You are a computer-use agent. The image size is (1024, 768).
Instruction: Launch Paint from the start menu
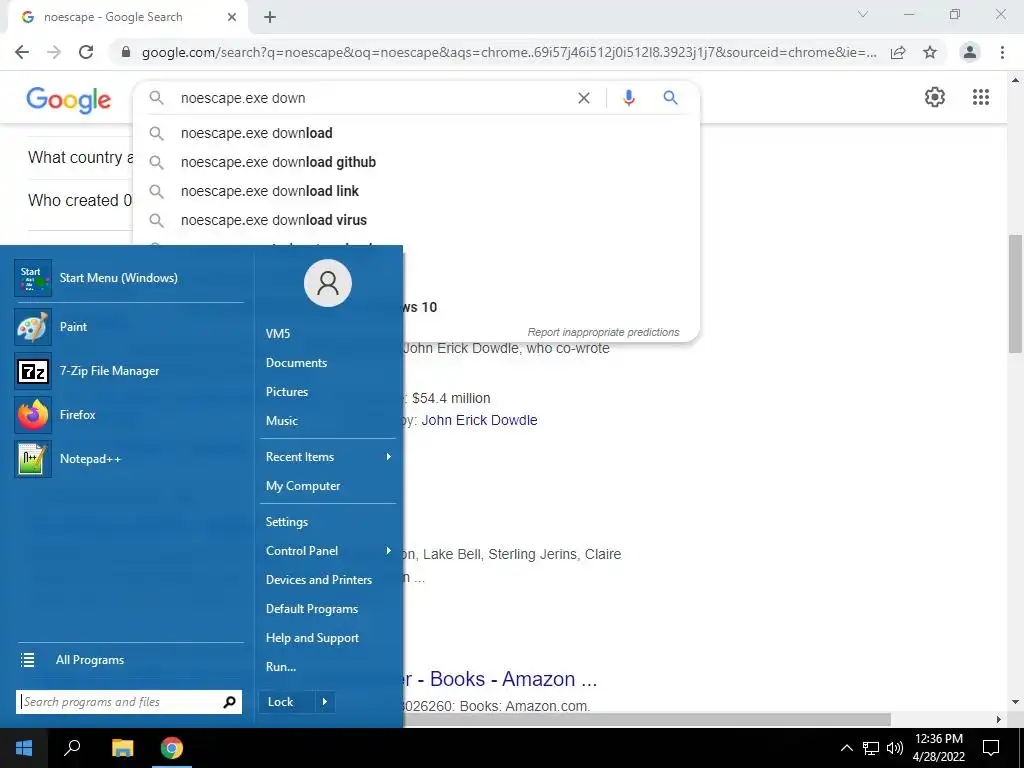129,327
